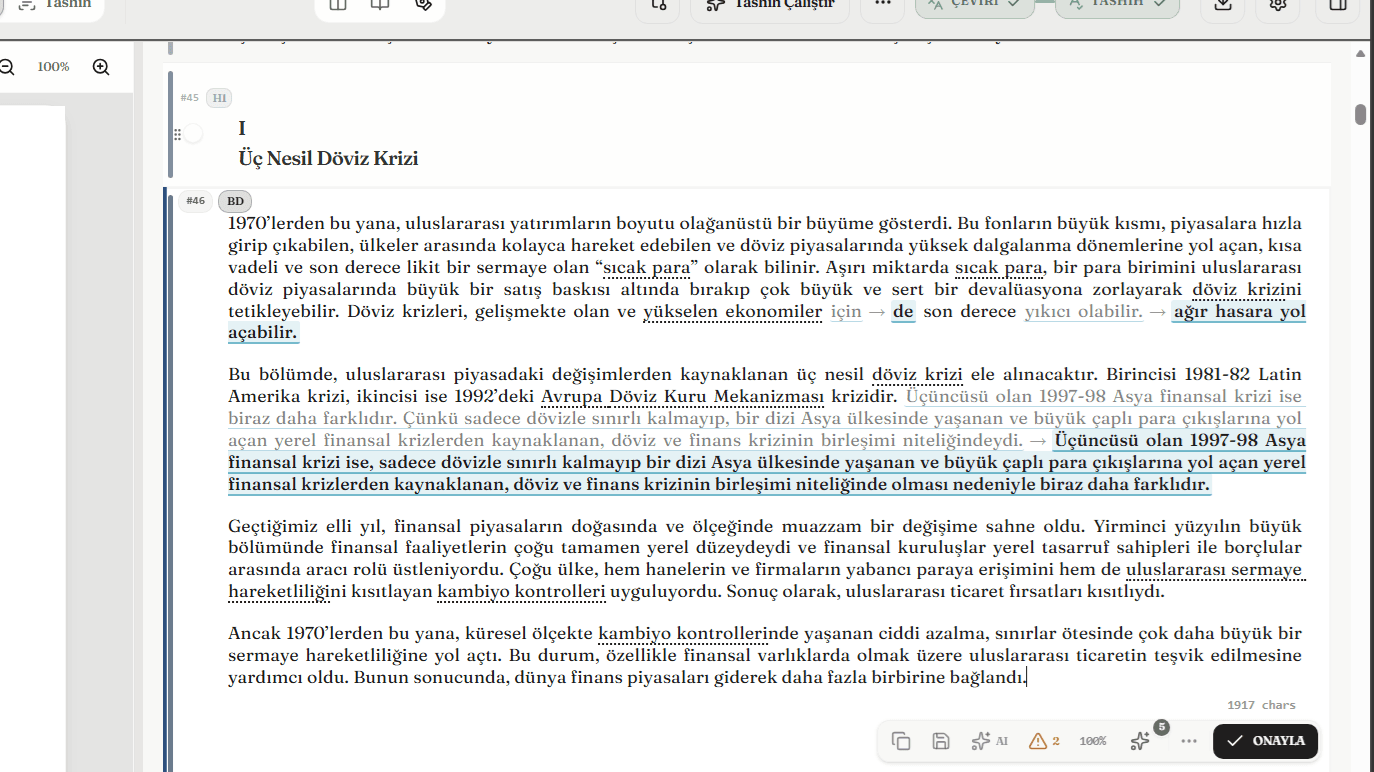Accept the suggested replacement word 'de'
The width and height of the screenshot is (1374, 772).
[x=903, y=312]
